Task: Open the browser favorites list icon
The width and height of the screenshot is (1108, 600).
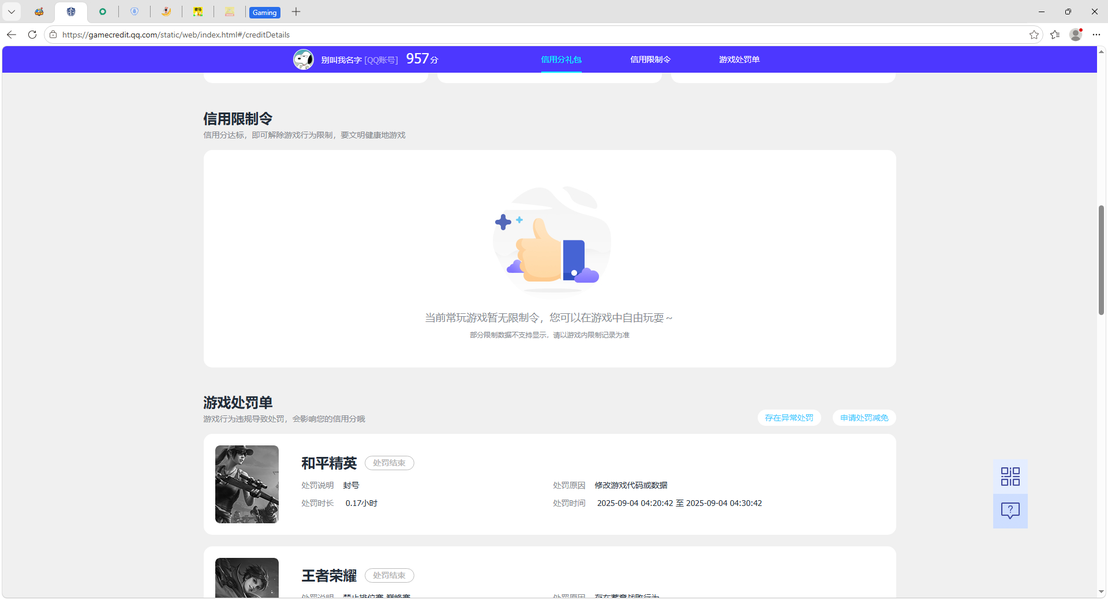Action: (x=1055, y=35)
